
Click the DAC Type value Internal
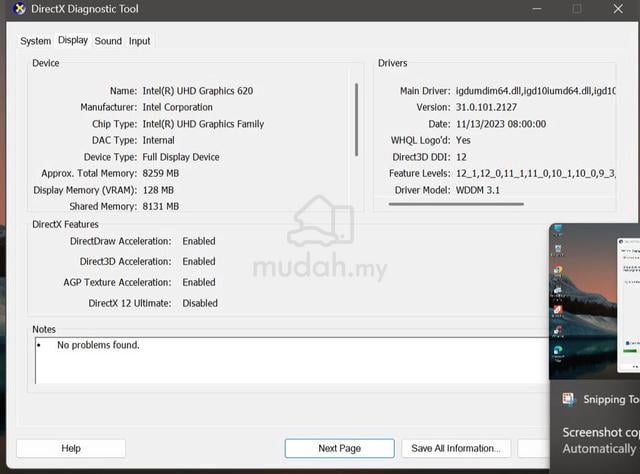click(158, 140)
